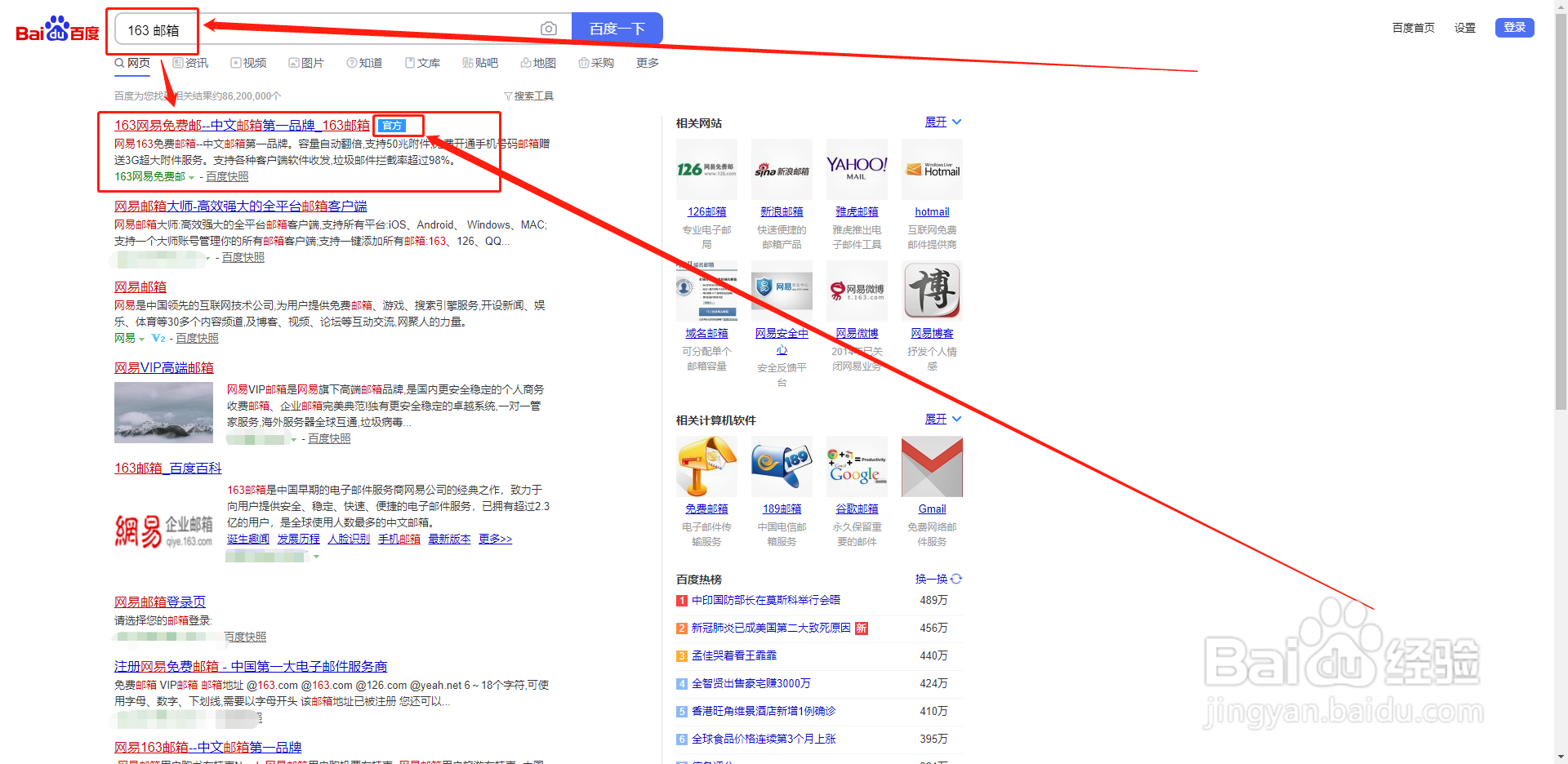Click the V2 credibility badge icon
This screenshot has width=1568, height=764.
158,338
